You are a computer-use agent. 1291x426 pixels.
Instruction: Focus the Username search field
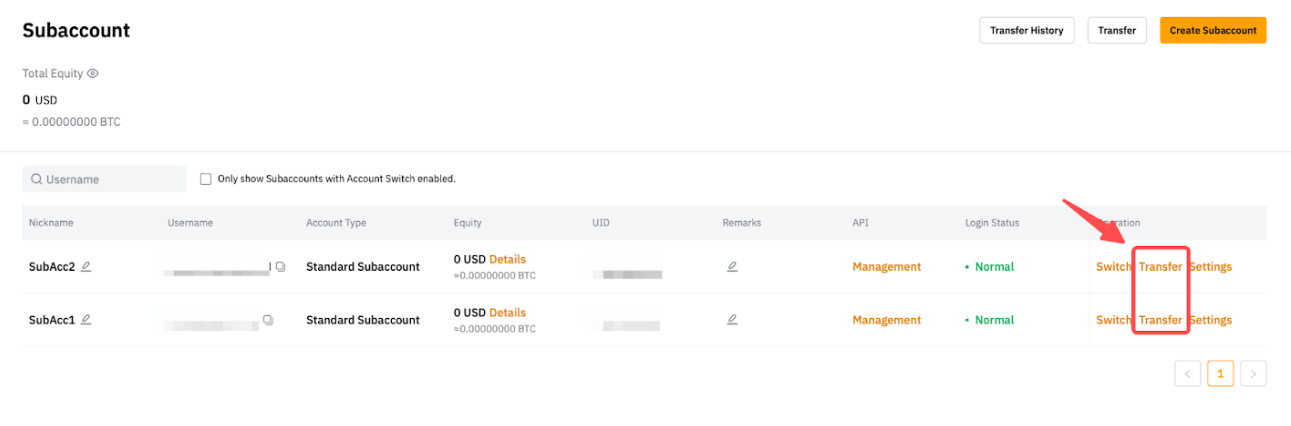click(110, 179)
